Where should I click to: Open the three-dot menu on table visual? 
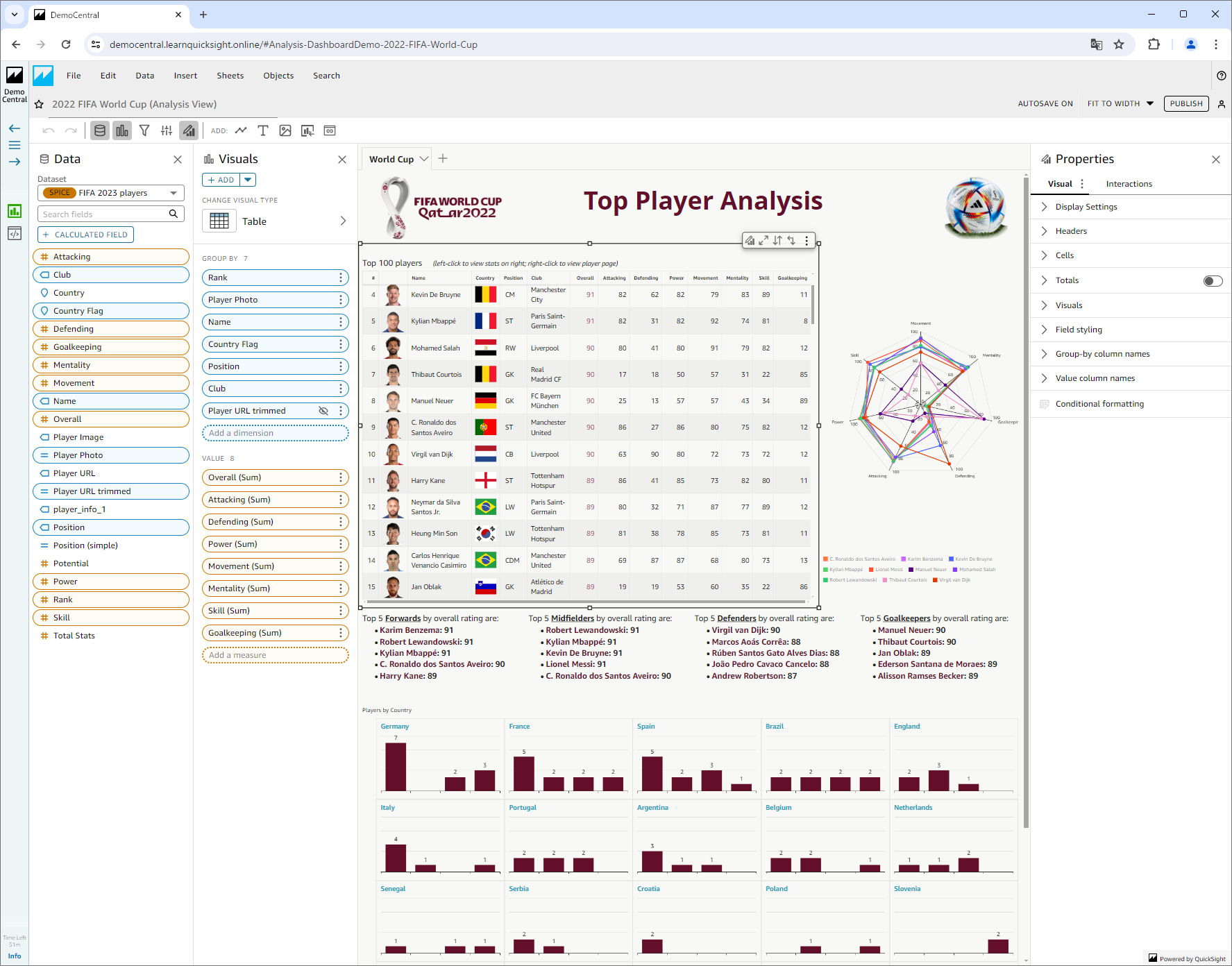[807, 240]
